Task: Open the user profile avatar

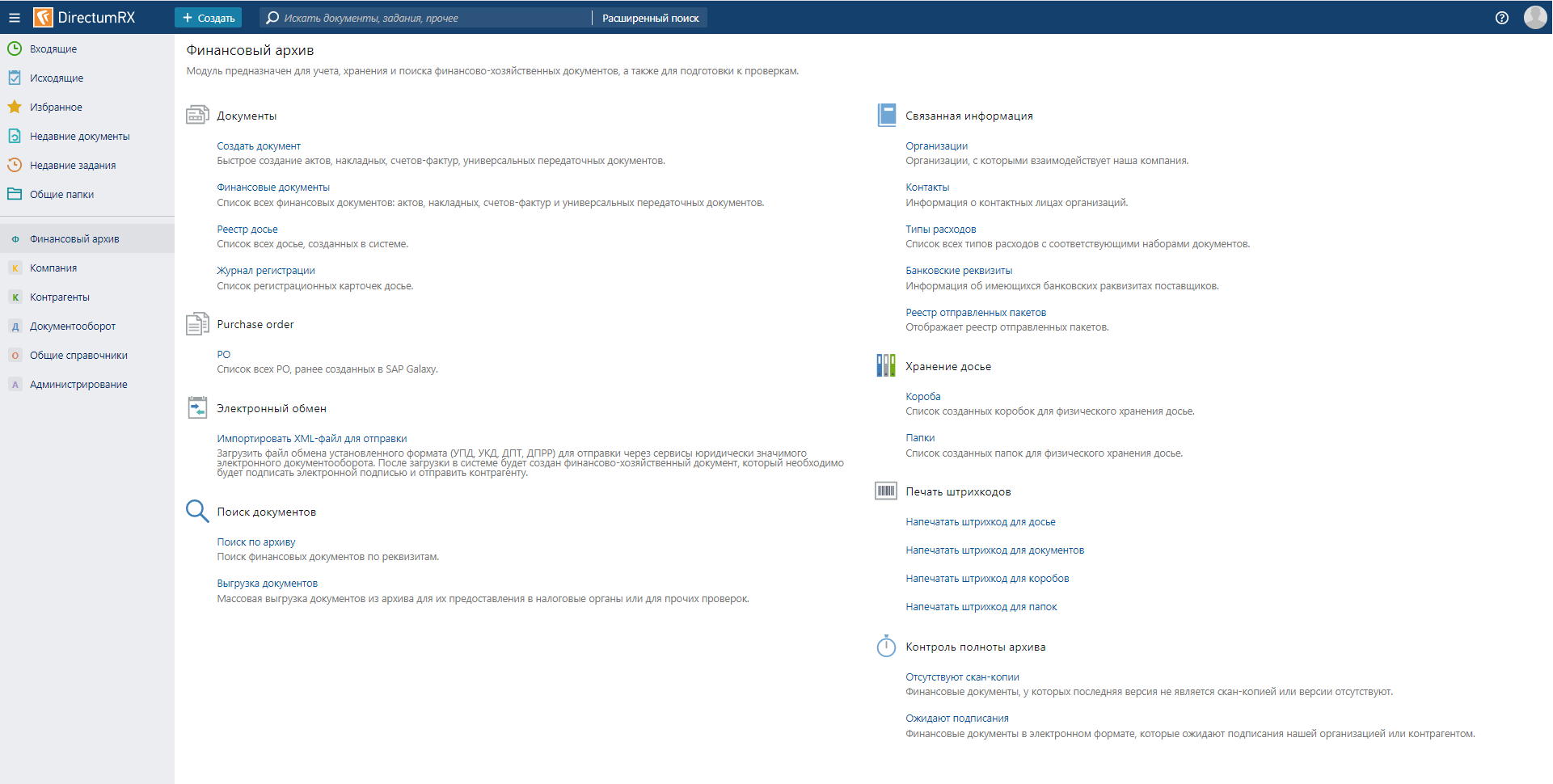Action: point(1535,17)
